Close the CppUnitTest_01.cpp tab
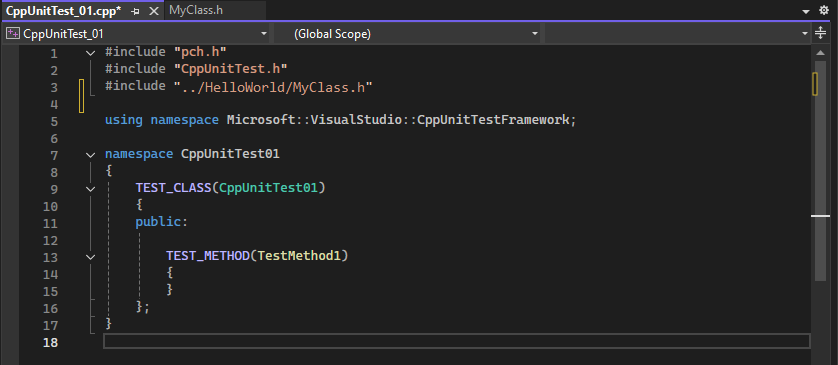The height and width of the screenshot is (365, 838). [154, 11]
